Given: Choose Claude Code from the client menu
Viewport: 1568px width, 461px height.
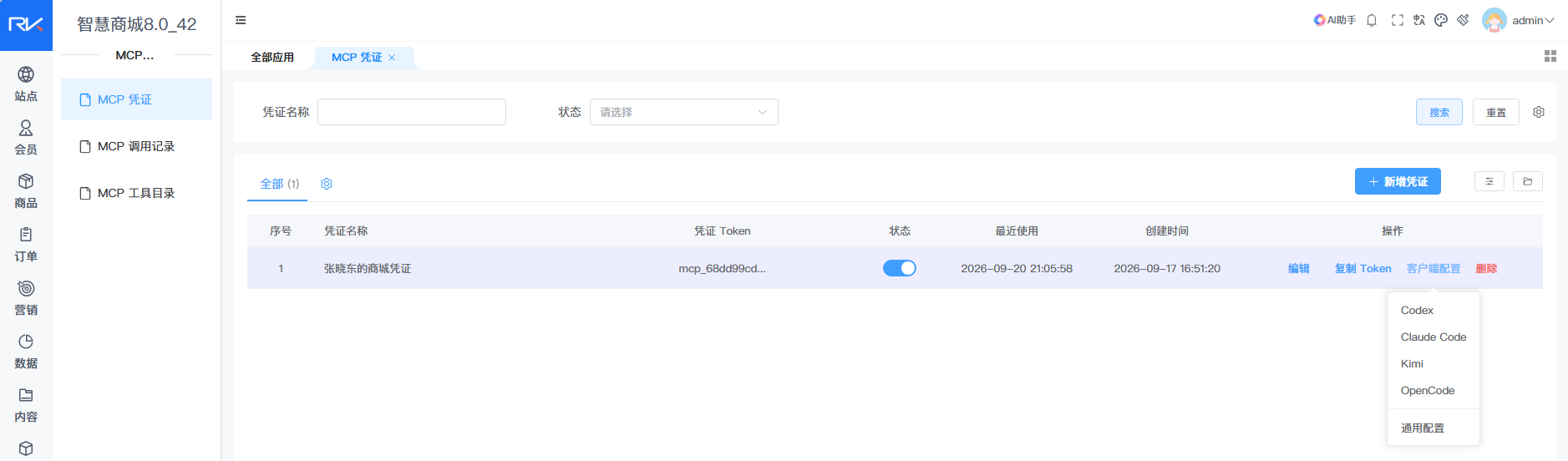Looking at the screenshot, I should [1434, 337].
